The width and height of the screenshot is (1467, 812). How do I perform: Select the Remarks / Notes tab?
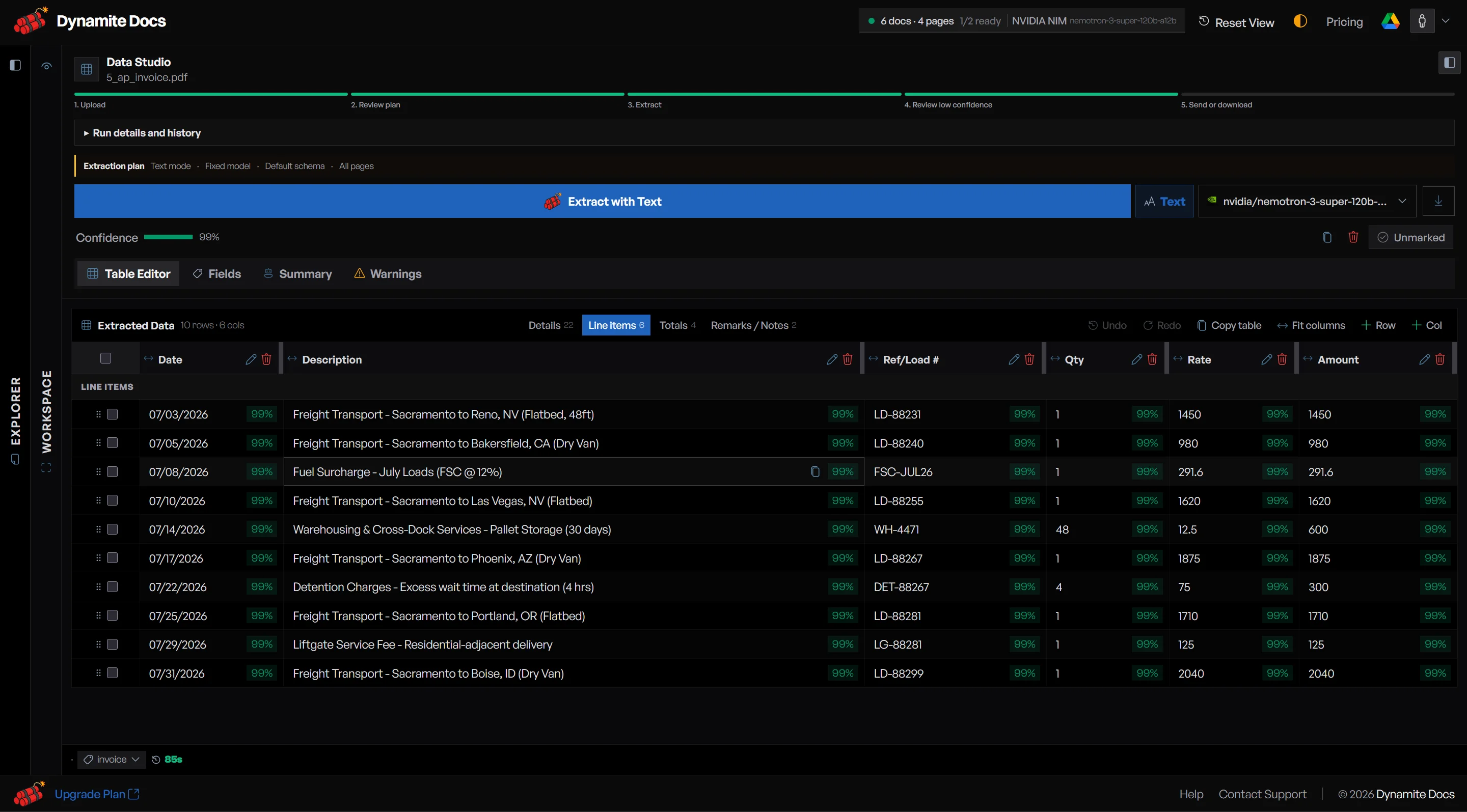(x=753, y=325)
